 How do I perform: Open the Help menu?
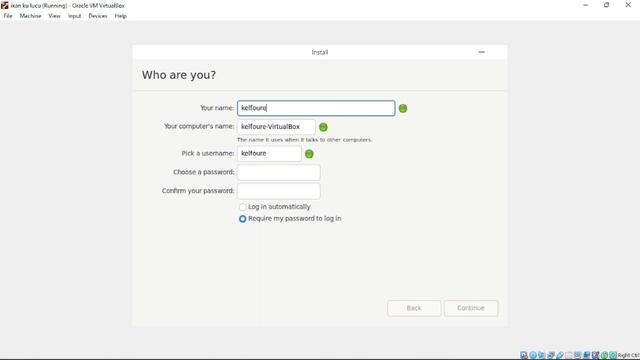click(x=120, y=16)
